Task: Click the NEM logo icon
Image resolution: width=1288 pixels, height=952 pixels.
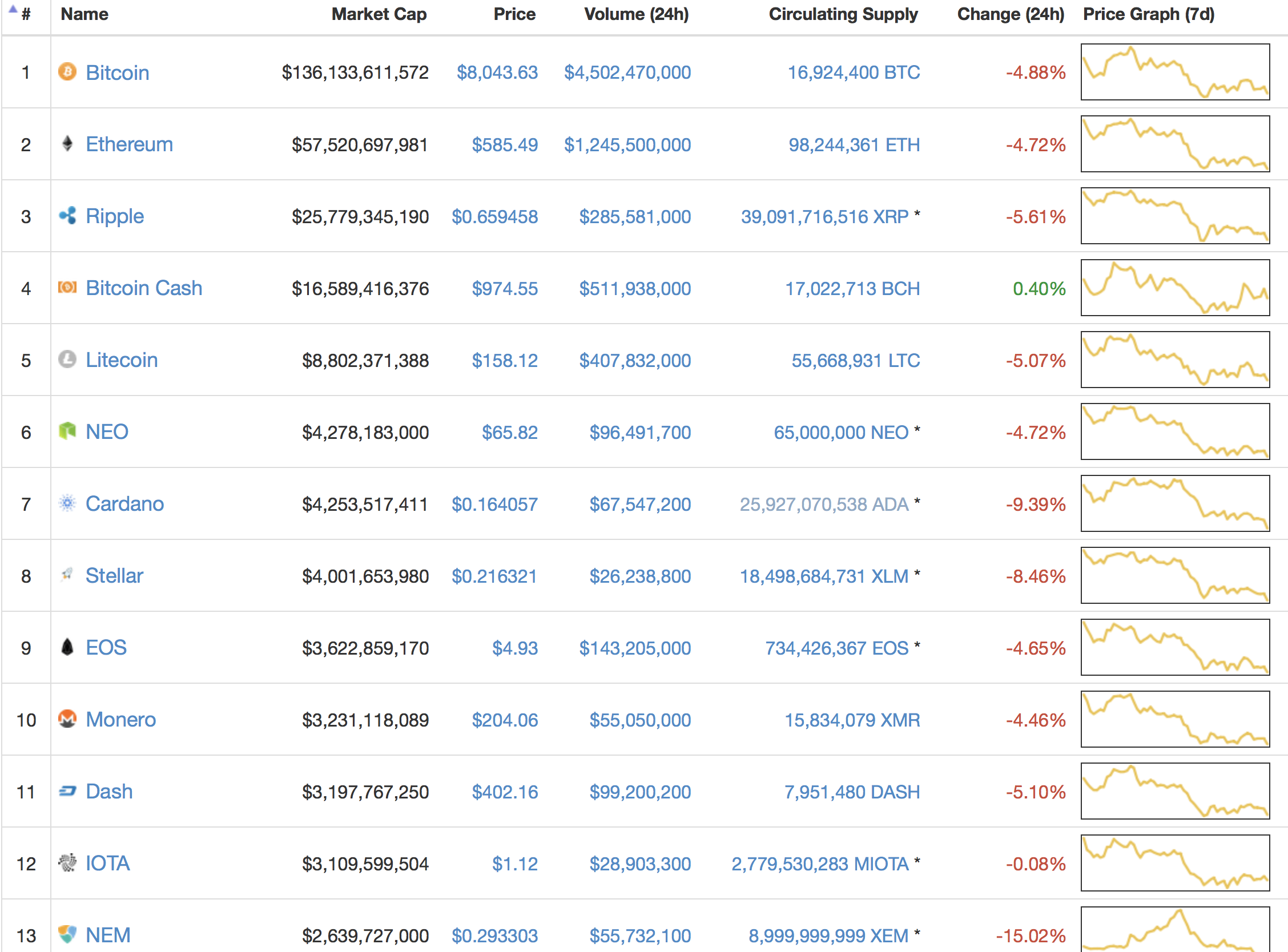Action: click(67, 934)
